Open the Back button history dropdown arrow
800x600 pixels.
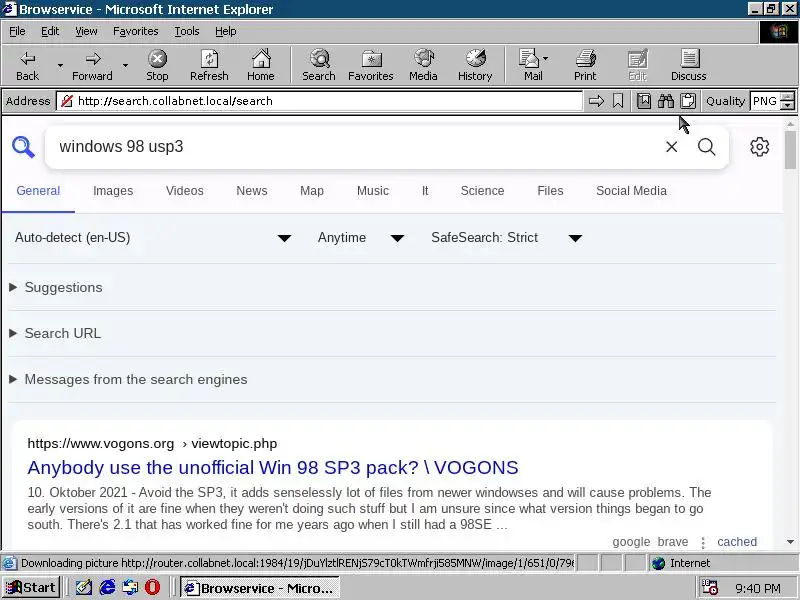[x=60, y=65]
